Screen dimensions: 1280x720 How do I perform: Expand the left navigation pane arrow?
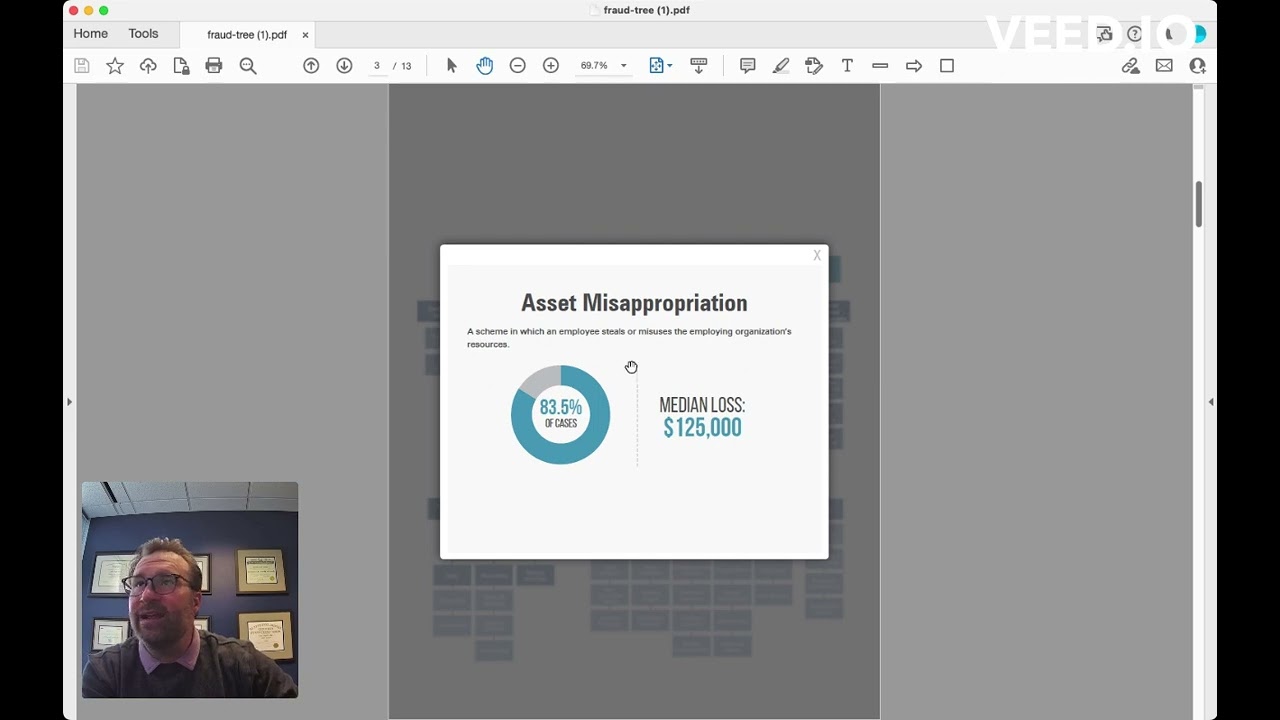[69, 402]
